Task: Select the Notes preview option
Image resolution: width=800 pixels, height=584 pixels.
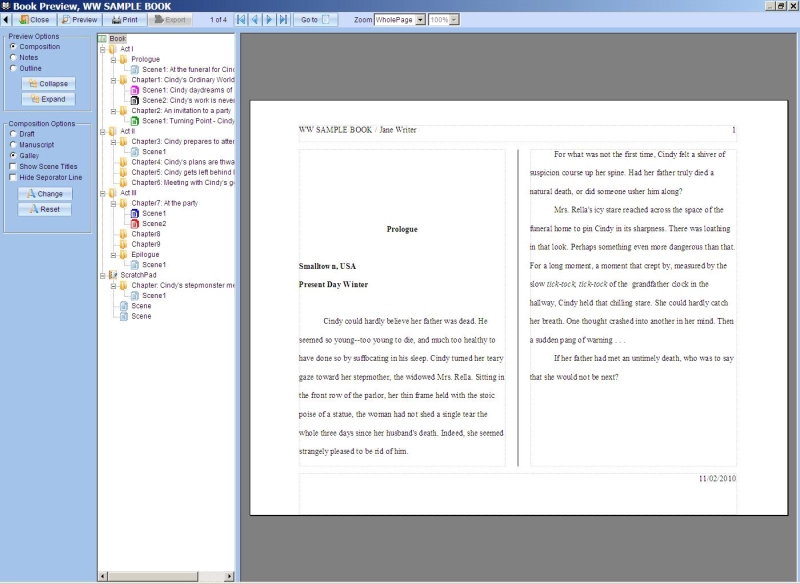Action: coord(13,58)
